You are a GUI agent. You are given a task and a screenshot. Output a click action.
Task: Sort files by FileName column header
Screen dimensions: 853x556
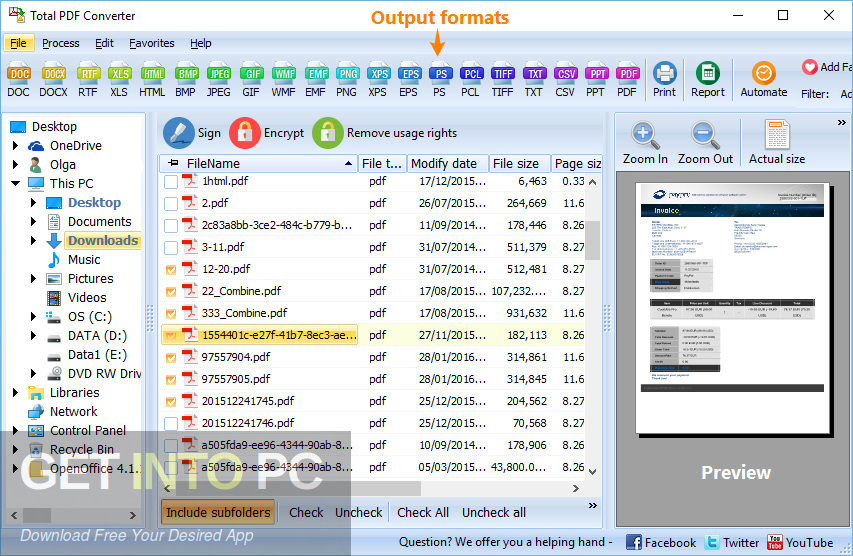pos(259,163)
